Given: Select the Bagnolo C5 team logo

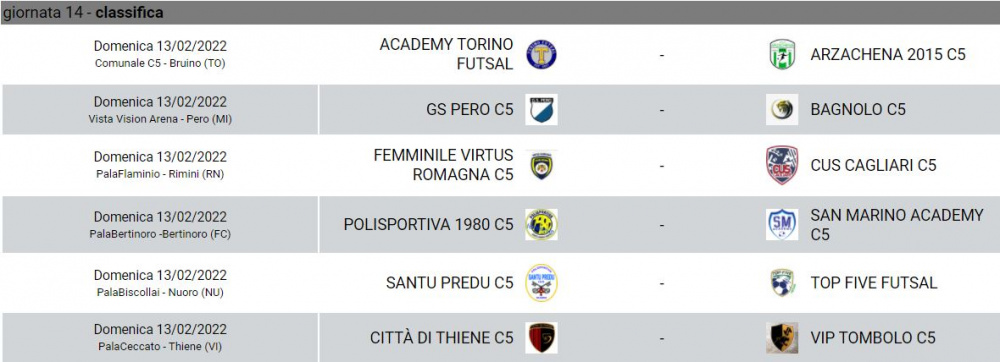Looking at the screenshot, I should [x=782, y=110].
